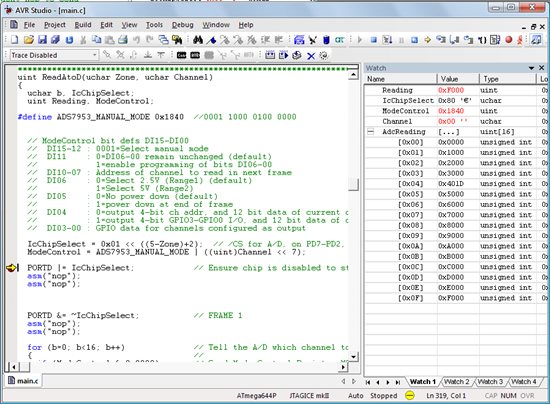Click the cascade windows icon
The width and height of the screenshot is (550, 404).
(163, 40)
